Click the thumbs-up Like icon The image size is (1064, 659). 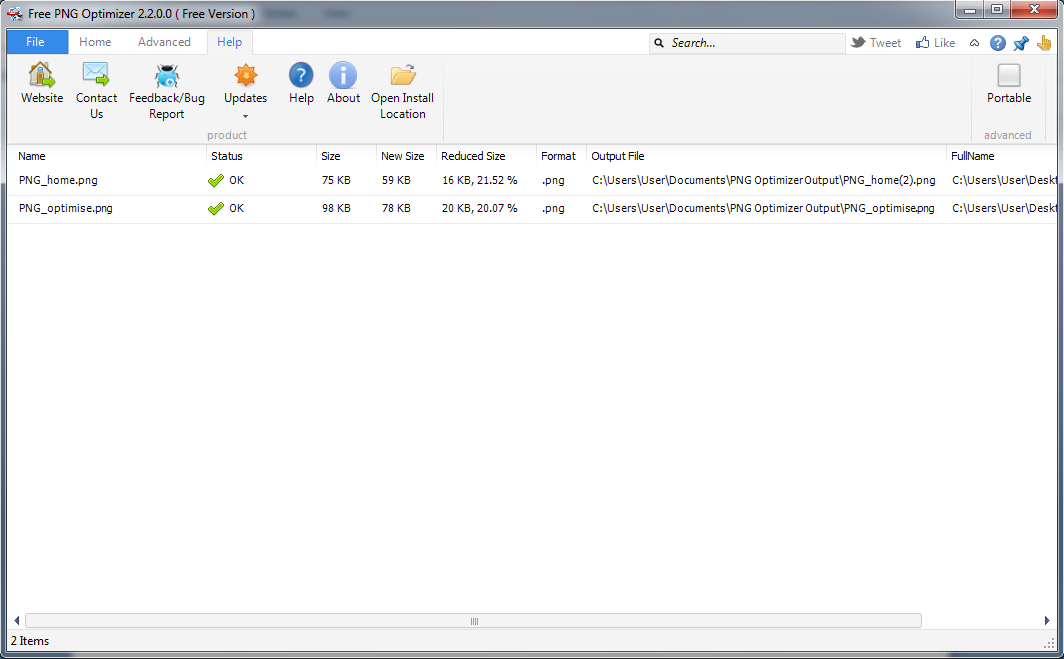pyautogui.click(x=922, y=43)
